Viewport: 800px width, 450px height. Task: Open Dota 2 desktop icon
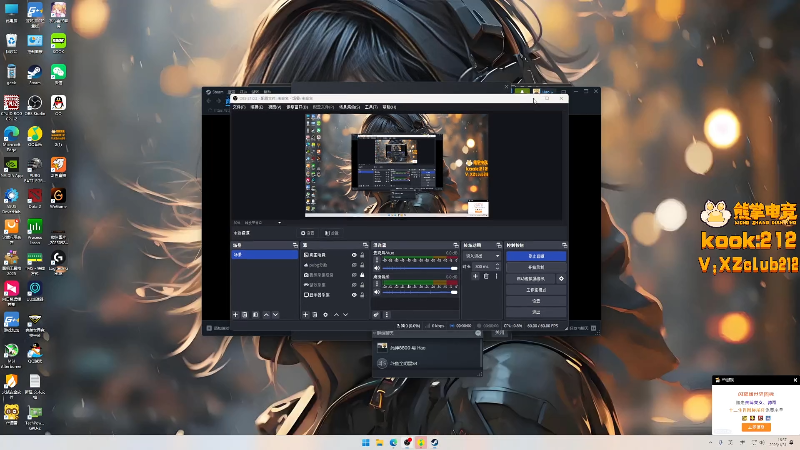[x=35, y=196]
